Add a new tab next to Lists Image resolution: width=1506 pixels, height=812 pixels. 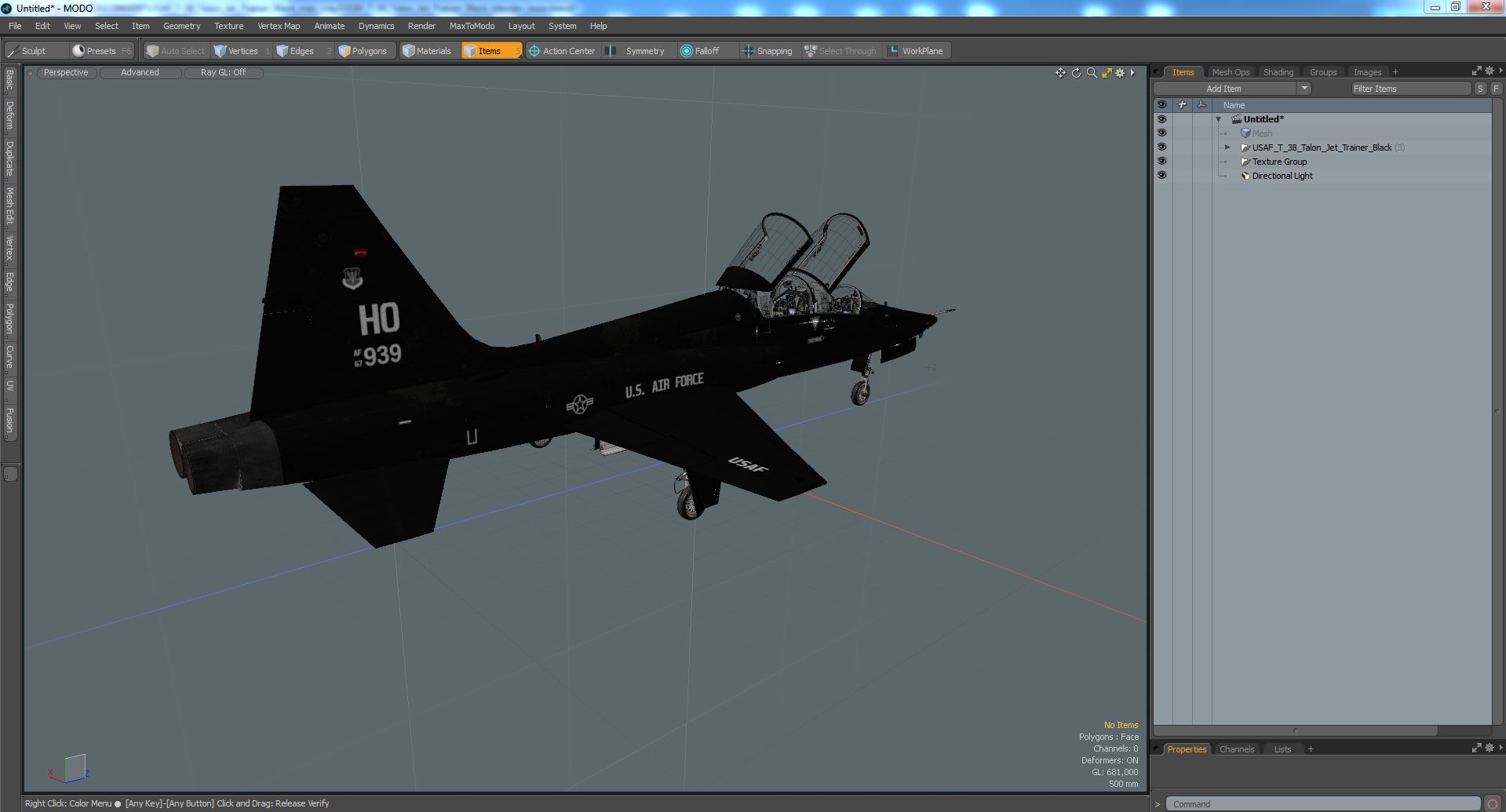point(1310,749)
